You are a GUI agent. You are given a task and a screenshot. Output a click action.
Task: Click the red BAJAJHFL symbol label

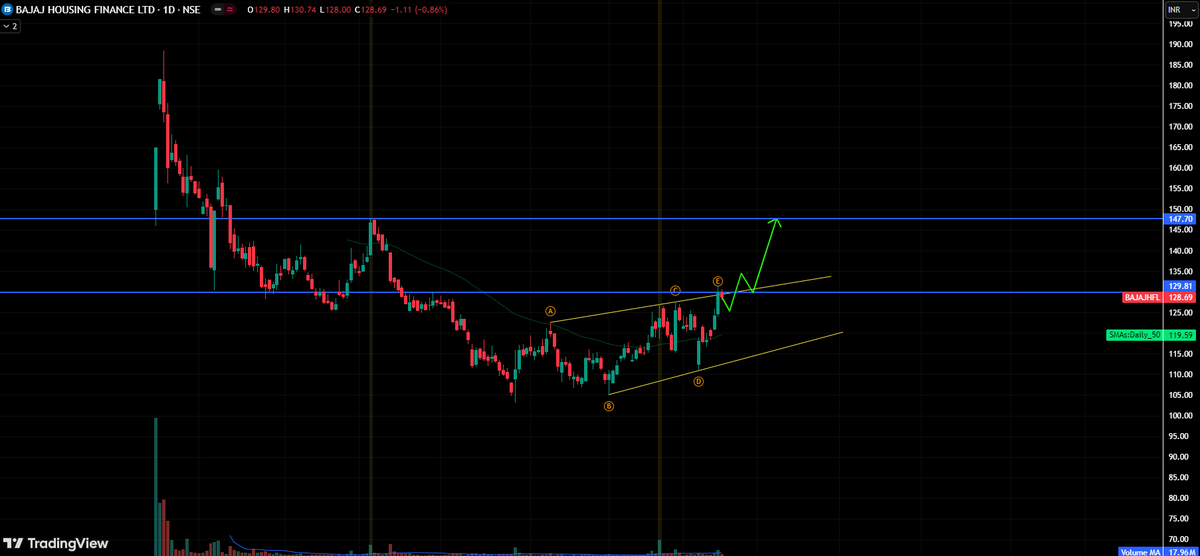1143,298
